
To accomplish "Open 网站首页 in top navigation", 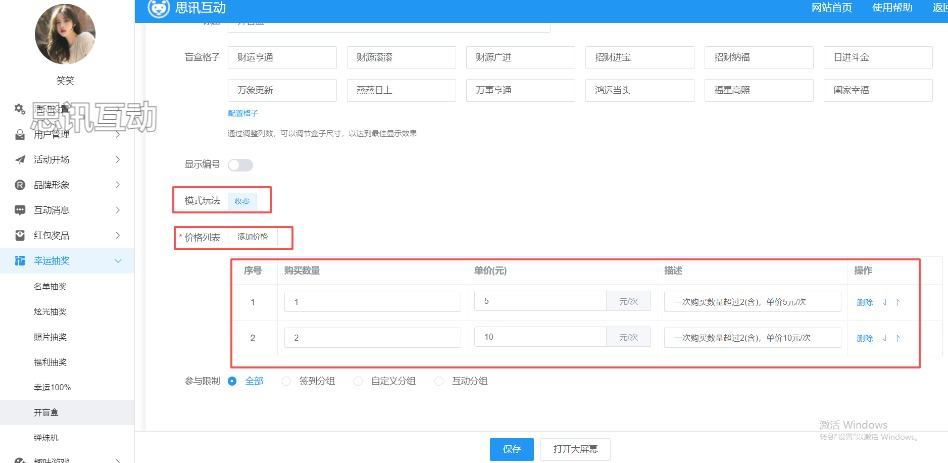I will (832, 8).
